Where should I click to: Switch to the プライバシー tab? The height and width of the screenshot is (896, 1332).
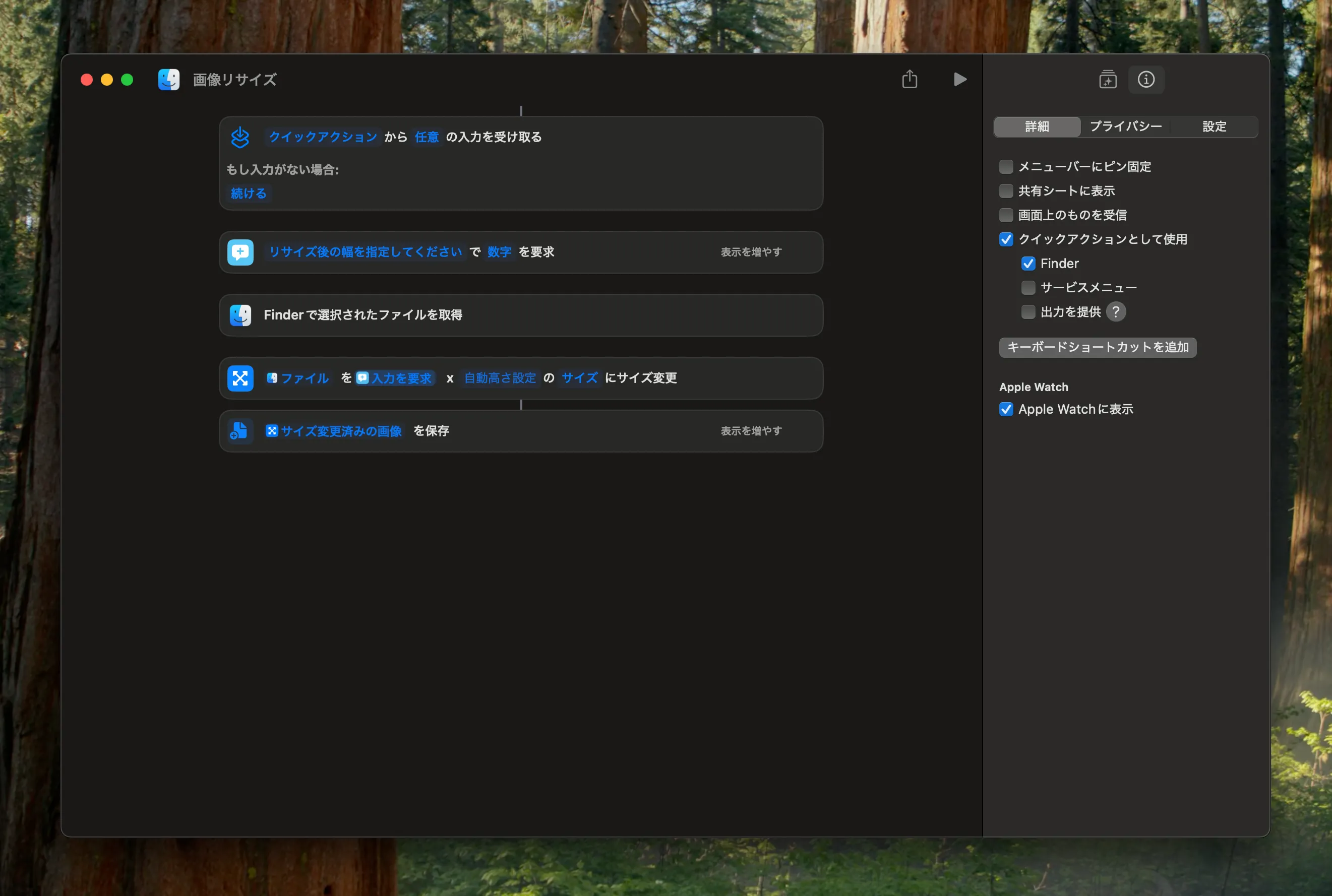(x=1126, y=127)
